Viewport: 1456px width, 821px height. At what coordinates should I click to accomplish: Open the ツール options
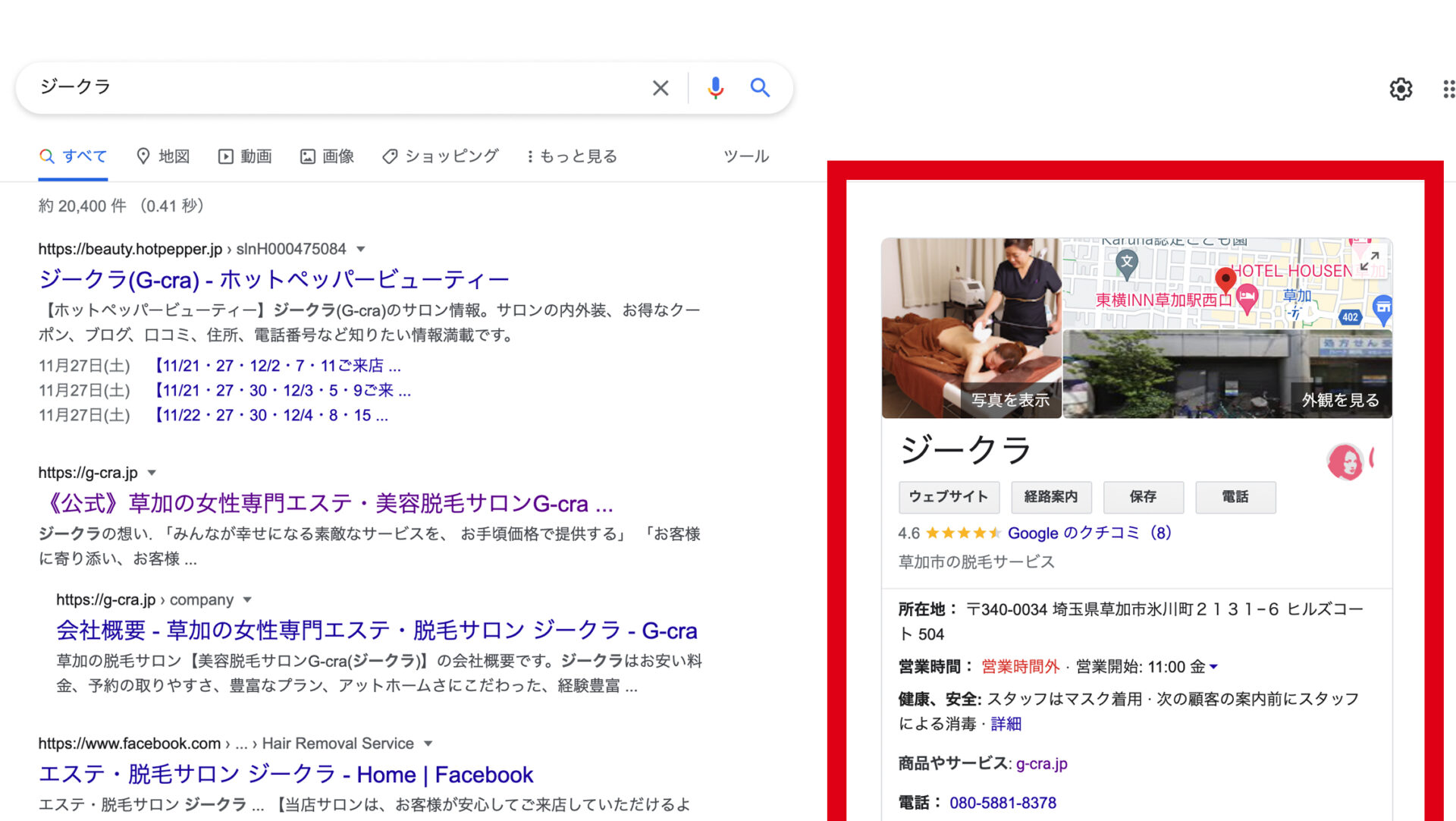746,156
